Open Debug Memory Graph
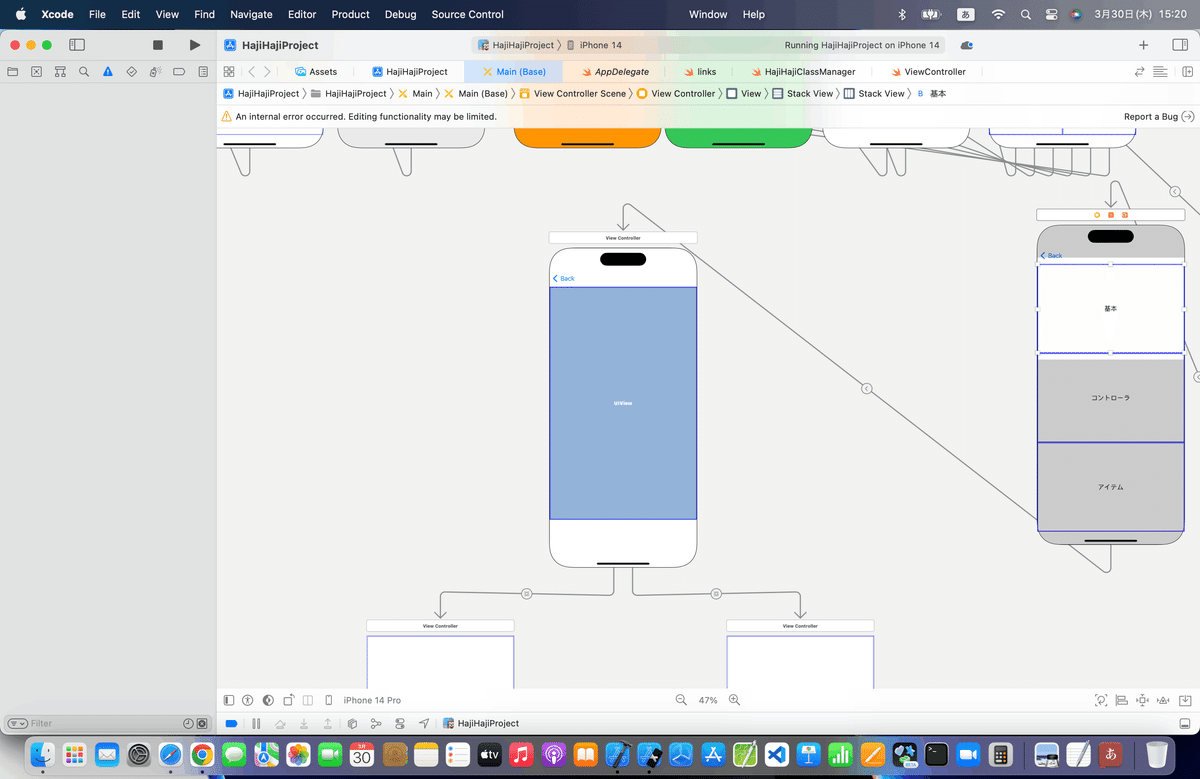 pyautogui.click(x=376, y=723)
